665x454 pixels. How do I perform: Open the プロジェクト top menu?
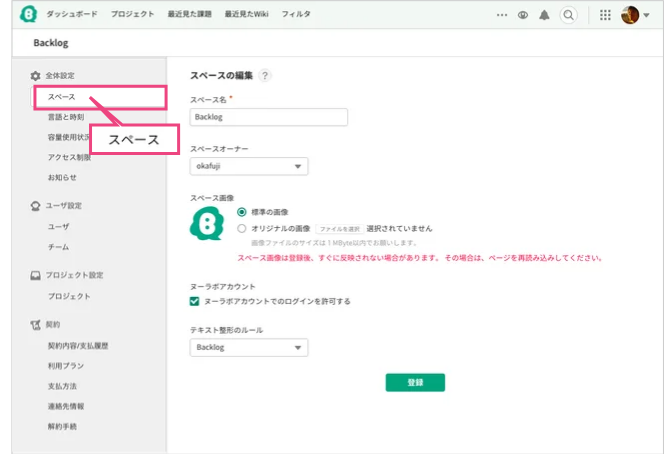pos(132,14)
